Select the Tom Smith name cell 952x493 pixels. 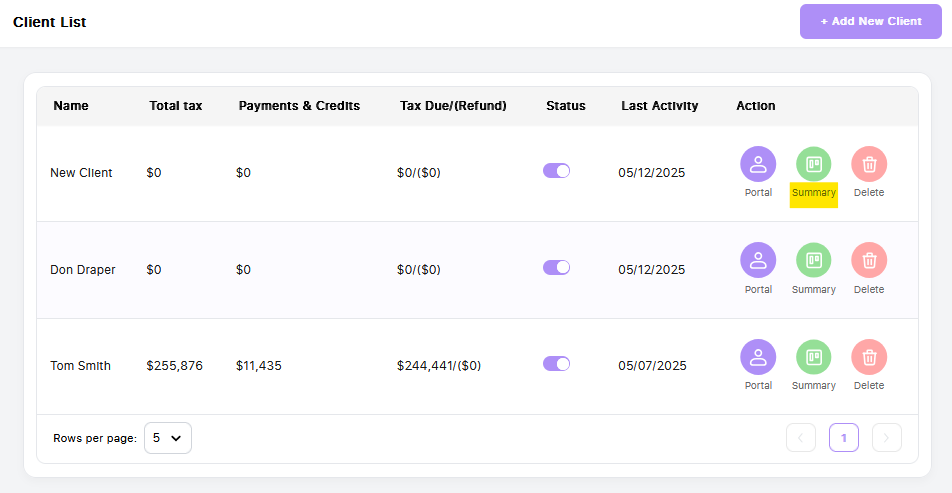[80, 366]
